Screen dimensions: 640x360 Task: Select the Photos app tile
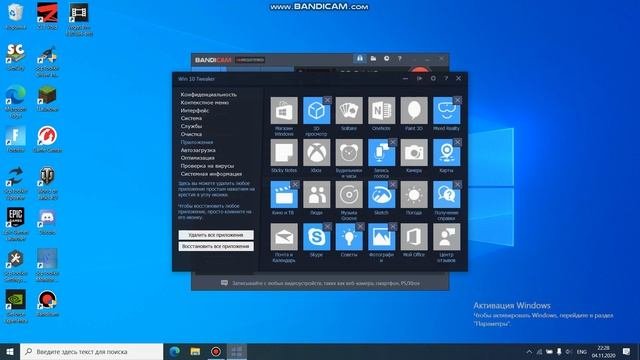point(382,237)
